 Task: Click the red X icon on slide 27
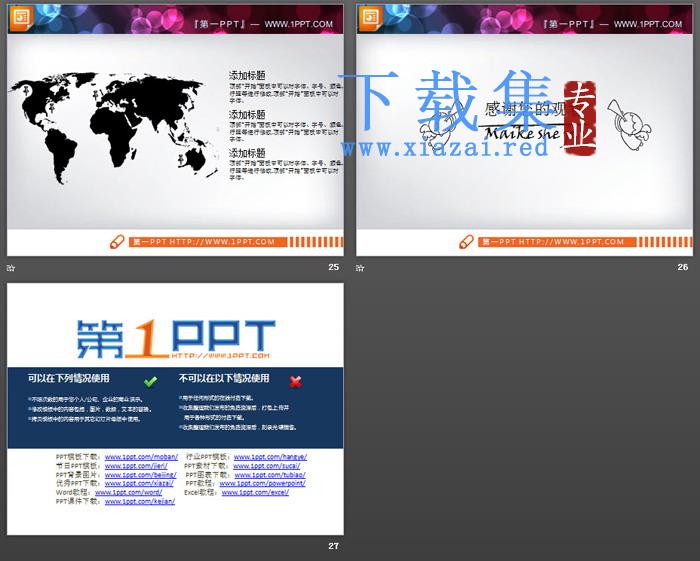click(296, 382)
